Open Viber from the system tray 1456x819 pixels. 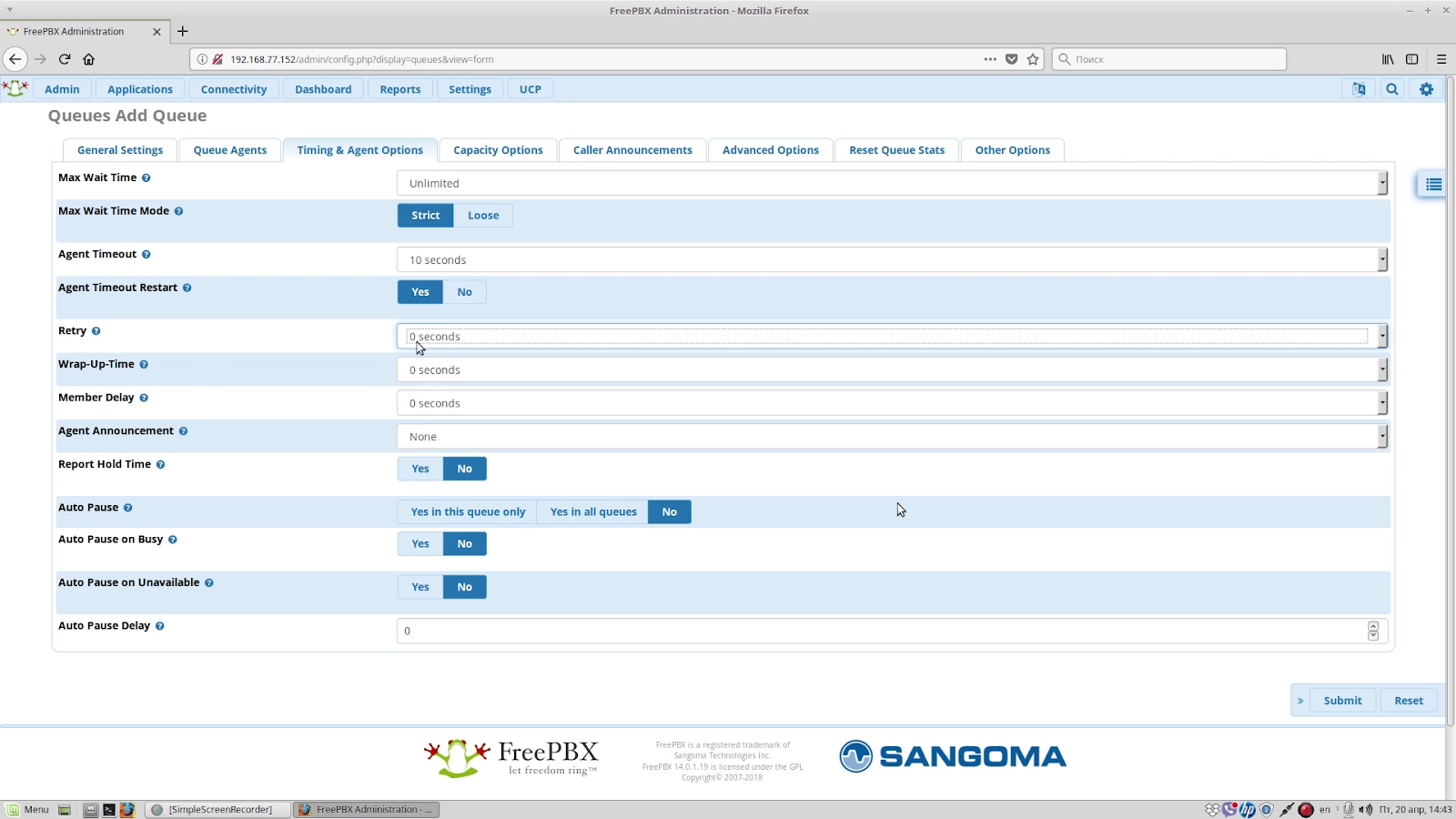point(1229,809)
